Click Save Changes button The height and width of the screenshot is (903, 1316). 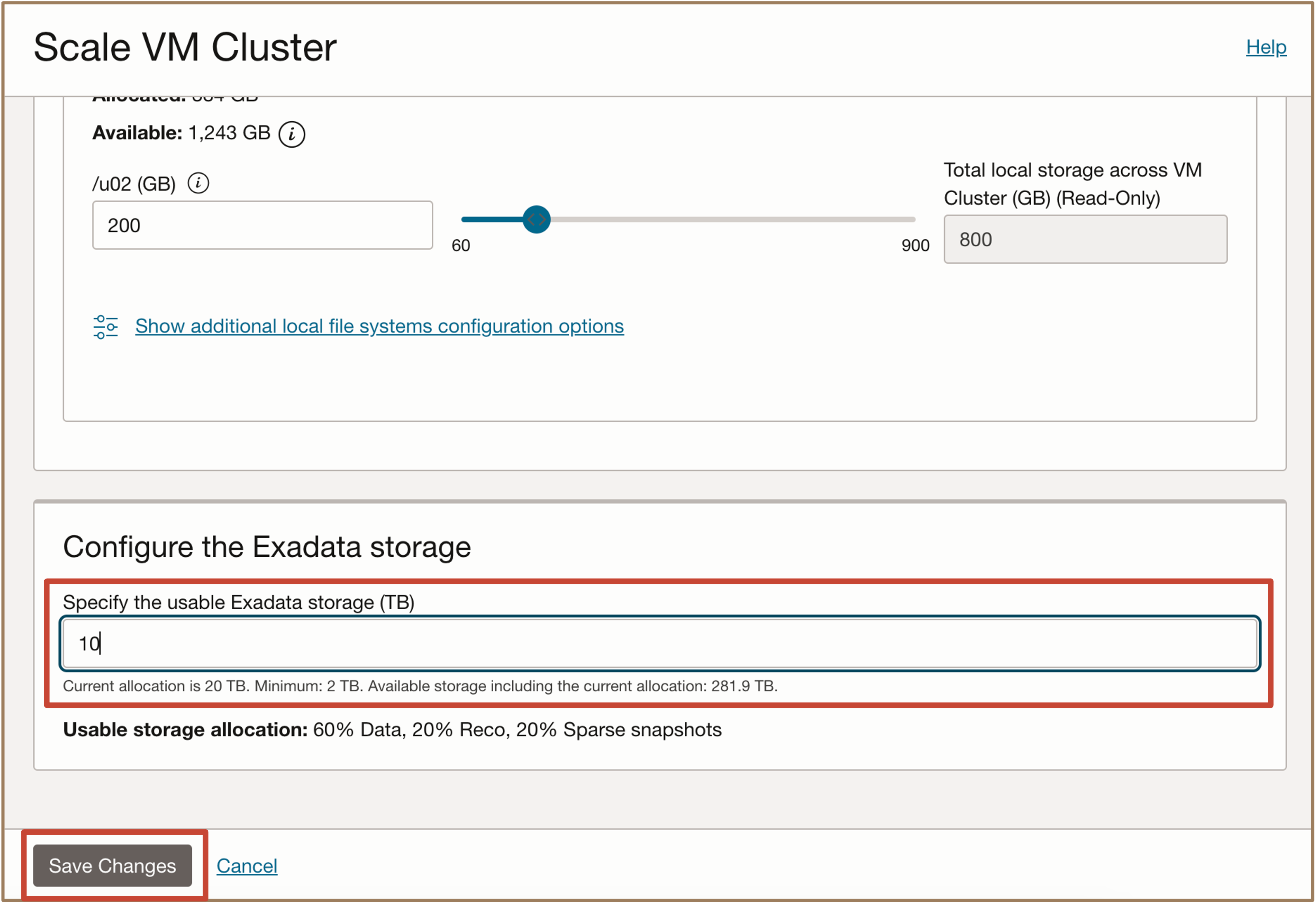(x=112, y=865)
